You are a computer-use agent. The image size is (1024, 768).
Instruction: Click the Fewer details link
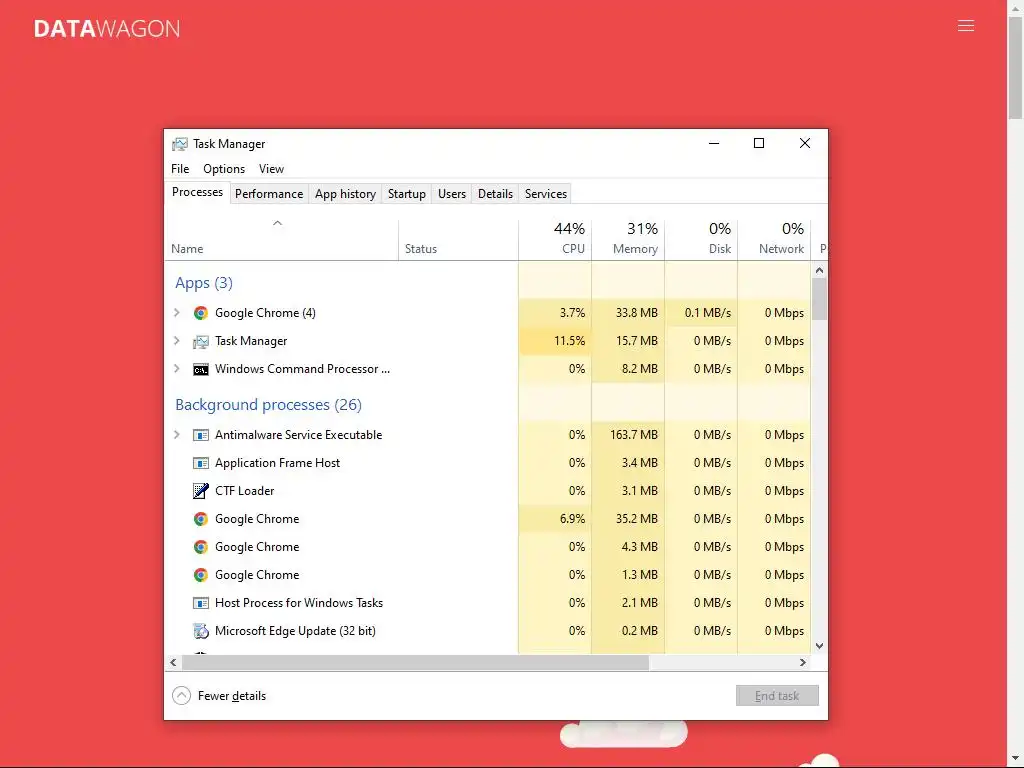coord(232,696)
